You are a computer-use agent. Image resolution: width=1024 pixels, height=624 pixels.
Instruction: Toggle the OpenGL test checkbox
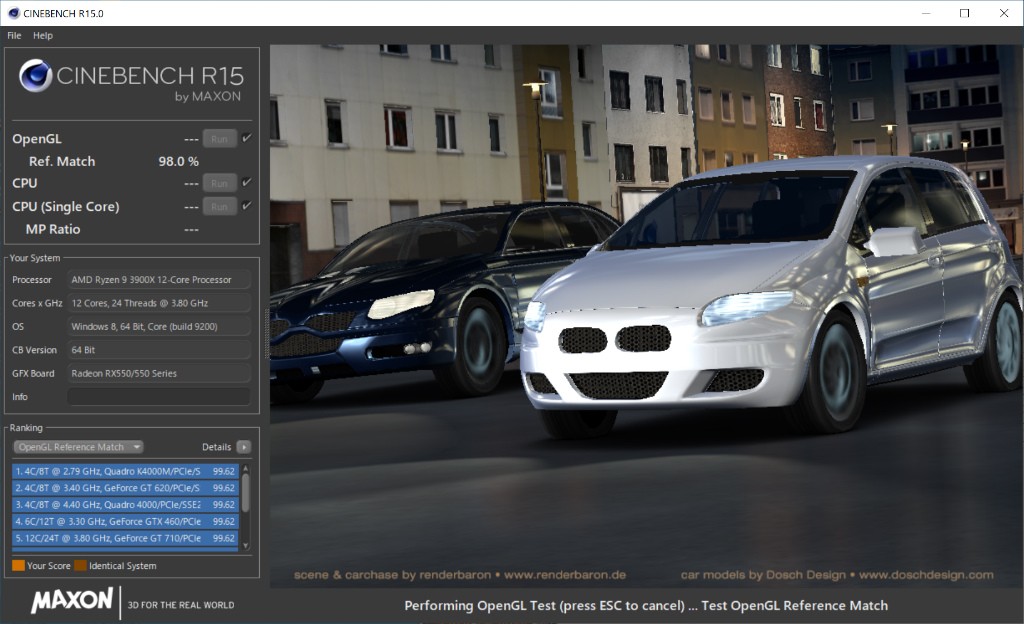click(247, 138)
